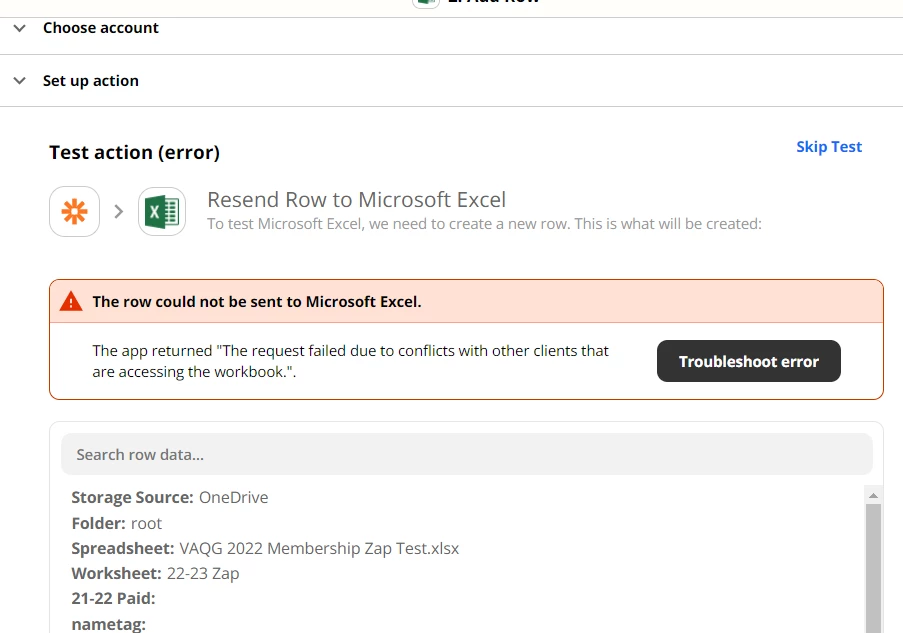Click the Skip Test link
The height and width of the screenshot is (633, 903).
pos(829,147)
